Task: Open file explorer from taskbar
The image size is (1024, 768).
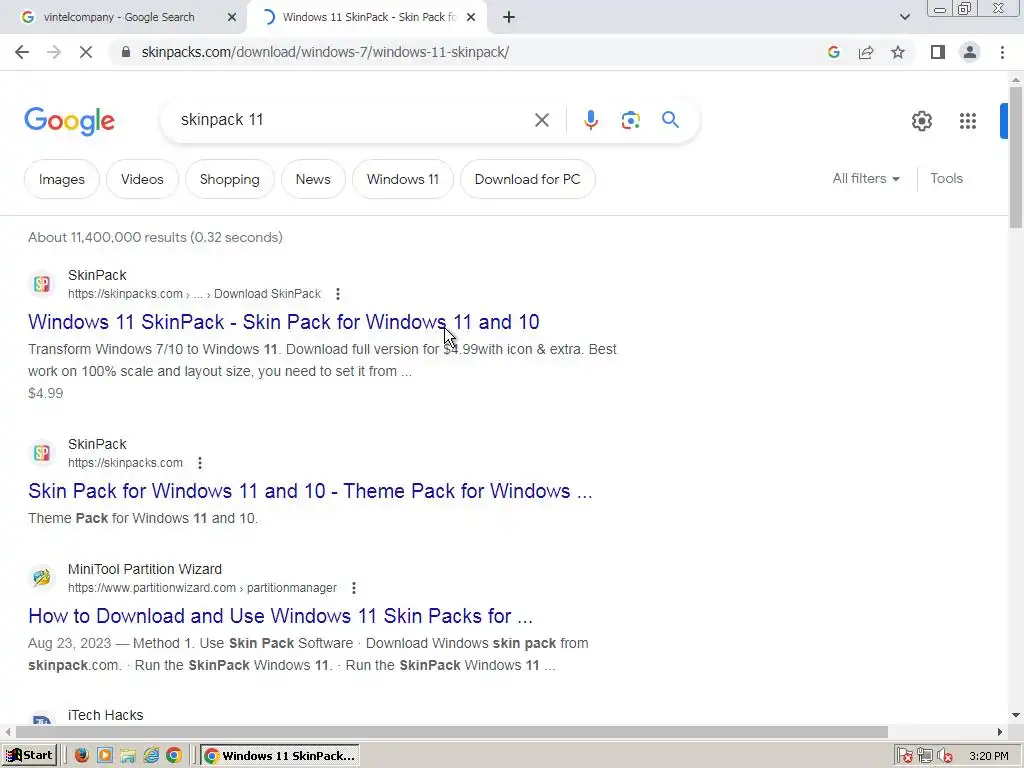Action: (x=128, y=756)
